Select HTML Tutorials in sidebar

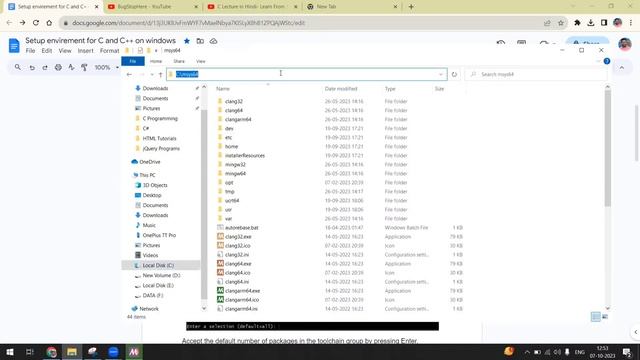(x=159, y=138)
